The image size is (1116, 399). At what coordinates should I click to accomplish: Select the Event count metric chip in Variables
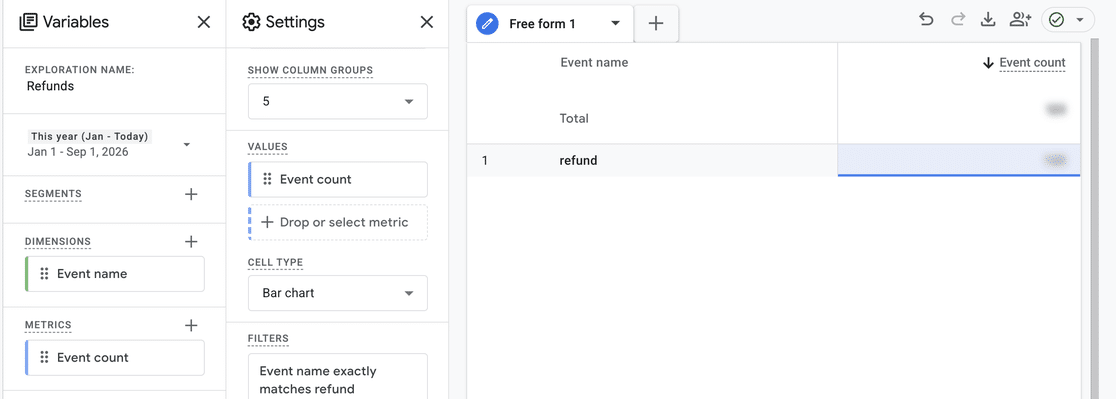coord(115,358)
